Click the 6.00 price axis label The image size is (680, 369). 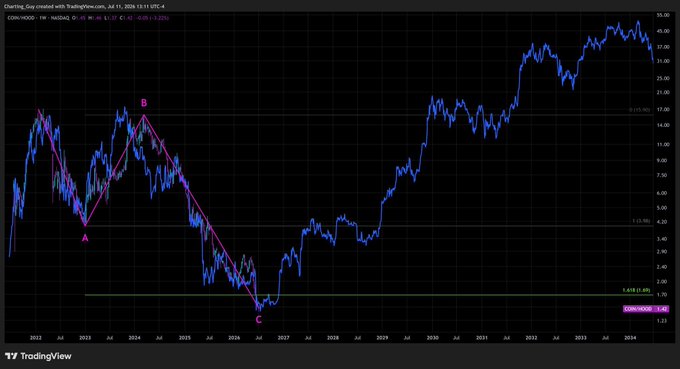point(662,193)
